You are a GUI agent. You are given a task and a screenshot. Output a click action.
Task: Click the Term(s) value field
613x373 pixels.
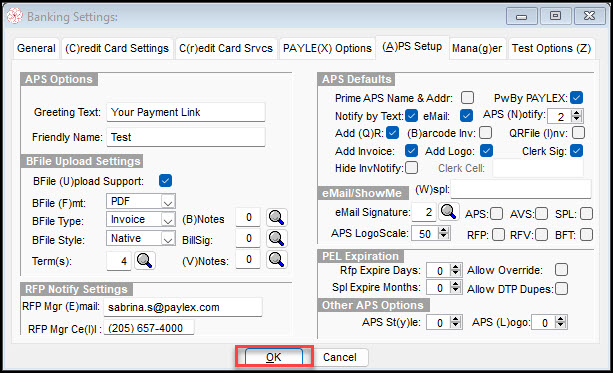(119, 261)
